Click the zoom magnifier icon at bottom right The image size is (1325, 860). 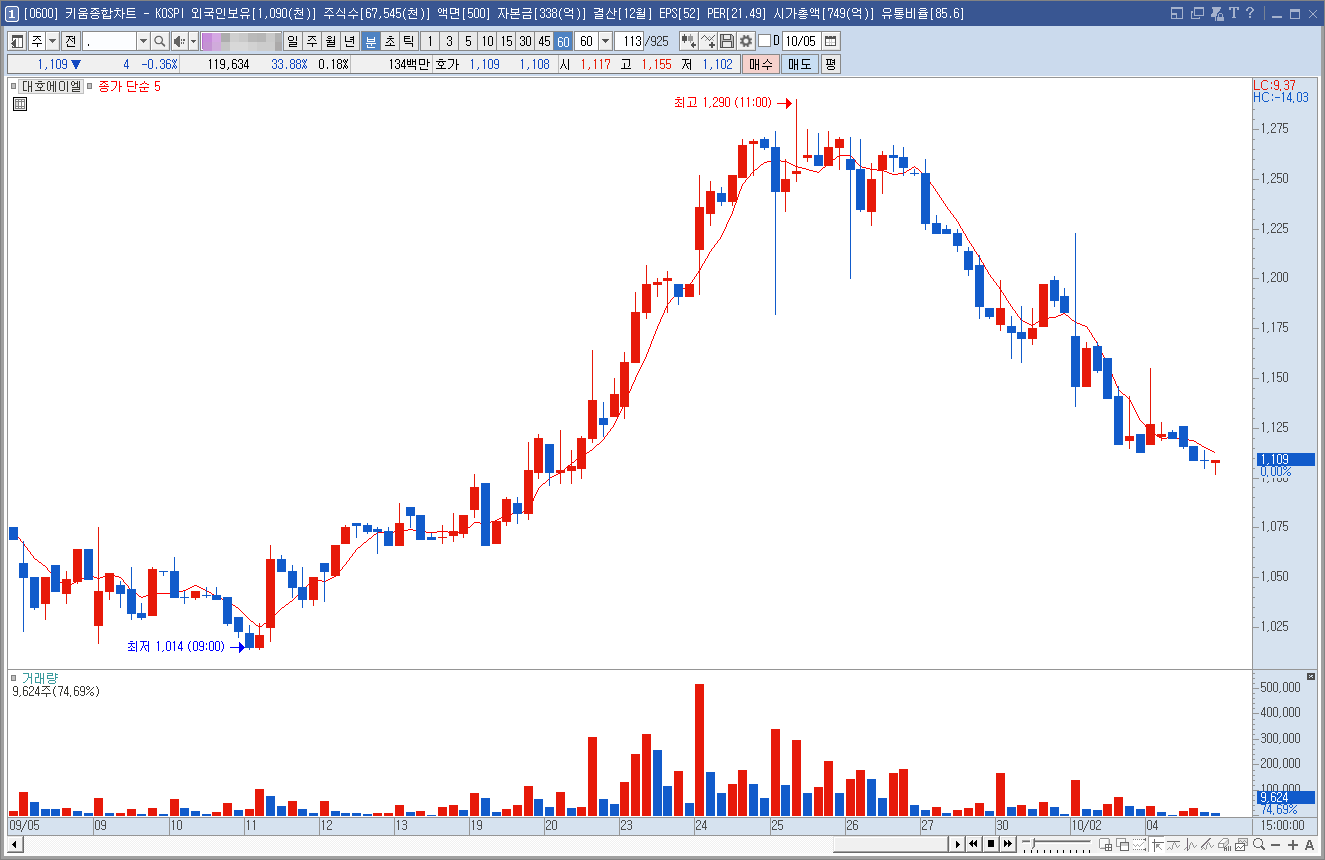pos(1259,844)
